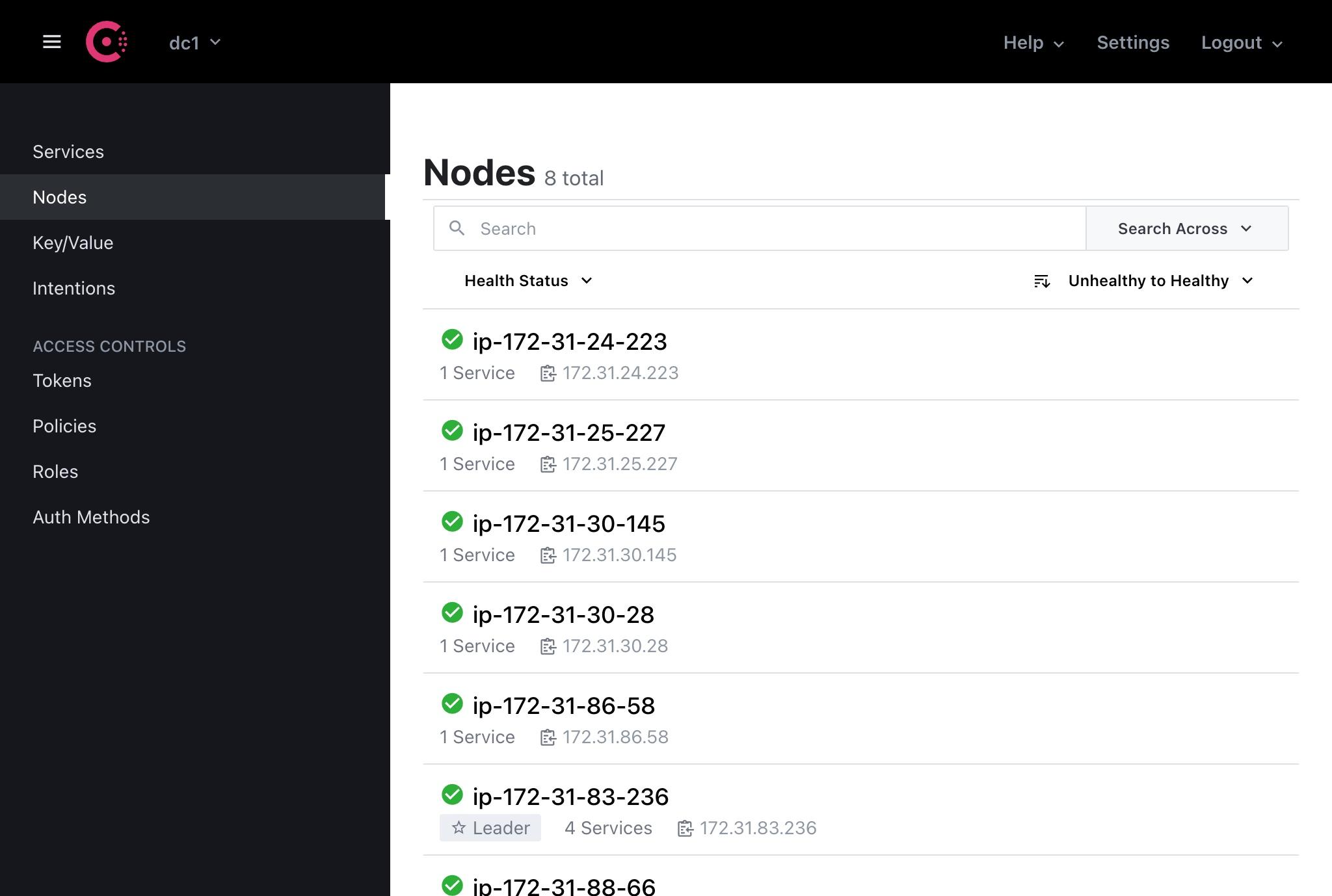Click the Settings navigation link

(x=1133, y=42)
